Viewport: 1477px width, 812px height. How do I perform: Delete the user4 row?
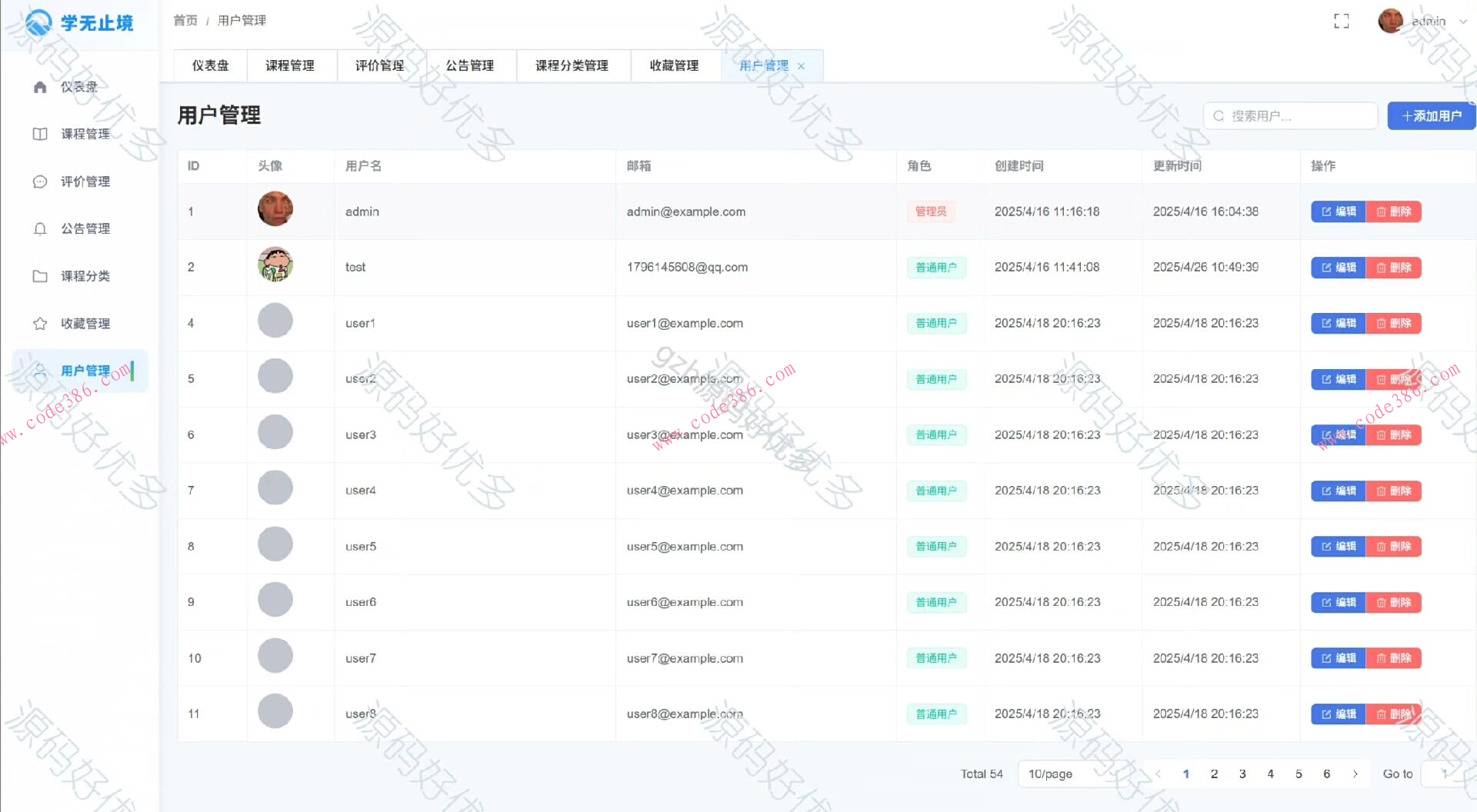pos(1394,491)
